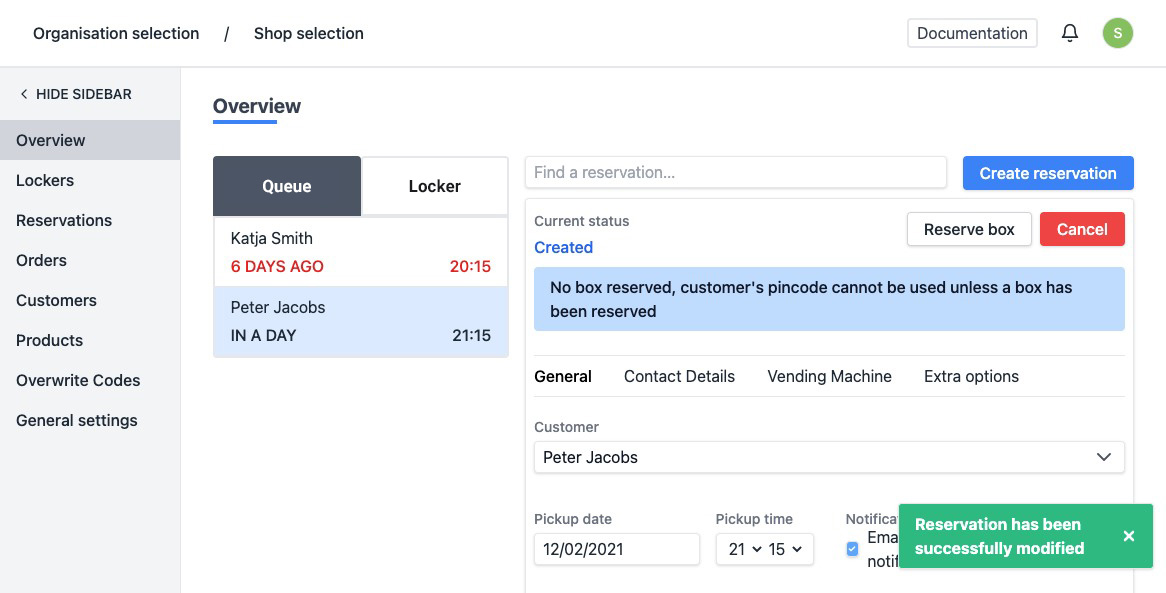
Task: Dismiss the success notification toast
Action: pos(1129,536)
